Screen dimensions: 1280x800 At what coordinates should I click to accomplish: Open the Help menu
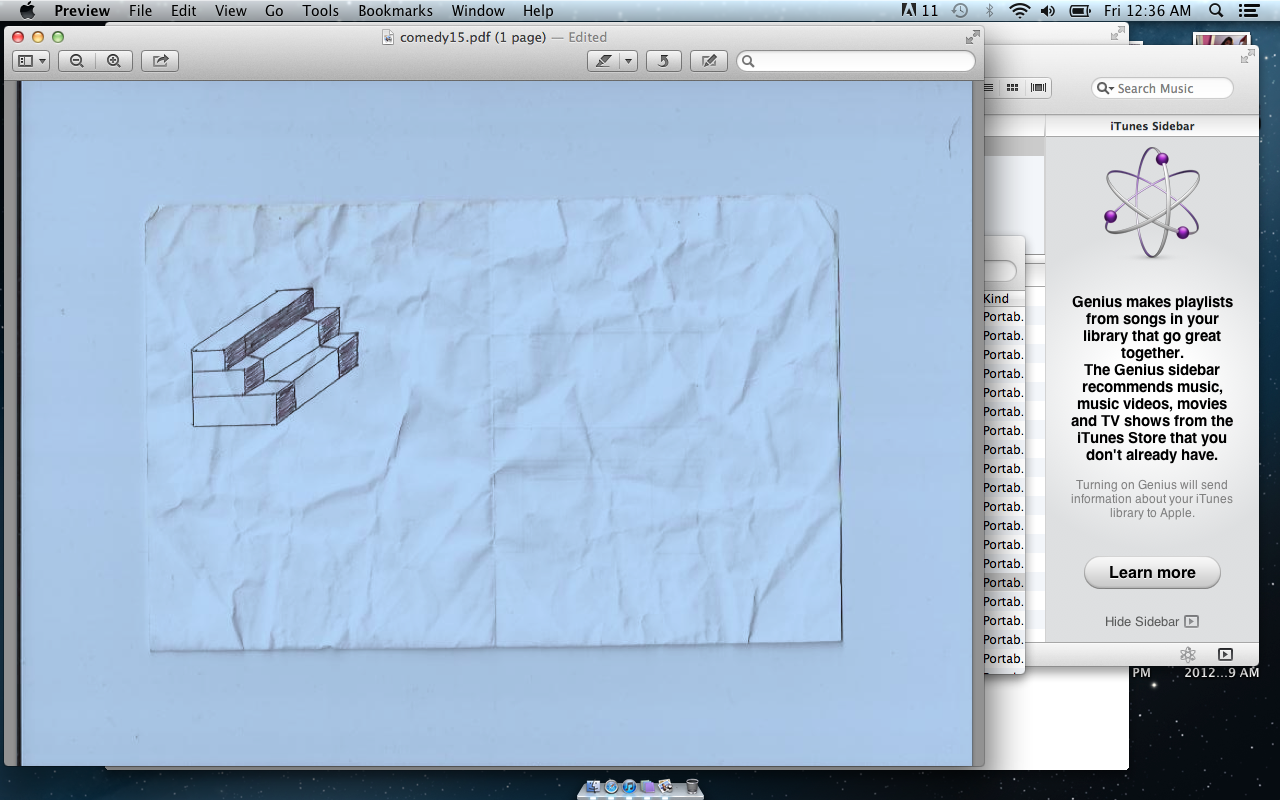click(x=538, y=11)
